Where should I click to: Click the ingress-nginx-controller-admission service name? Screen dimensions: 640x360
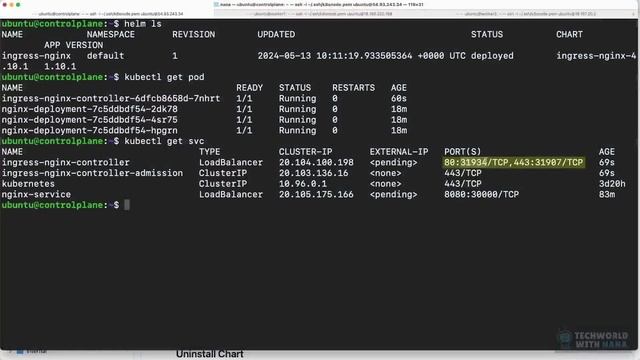click(92, 173)
